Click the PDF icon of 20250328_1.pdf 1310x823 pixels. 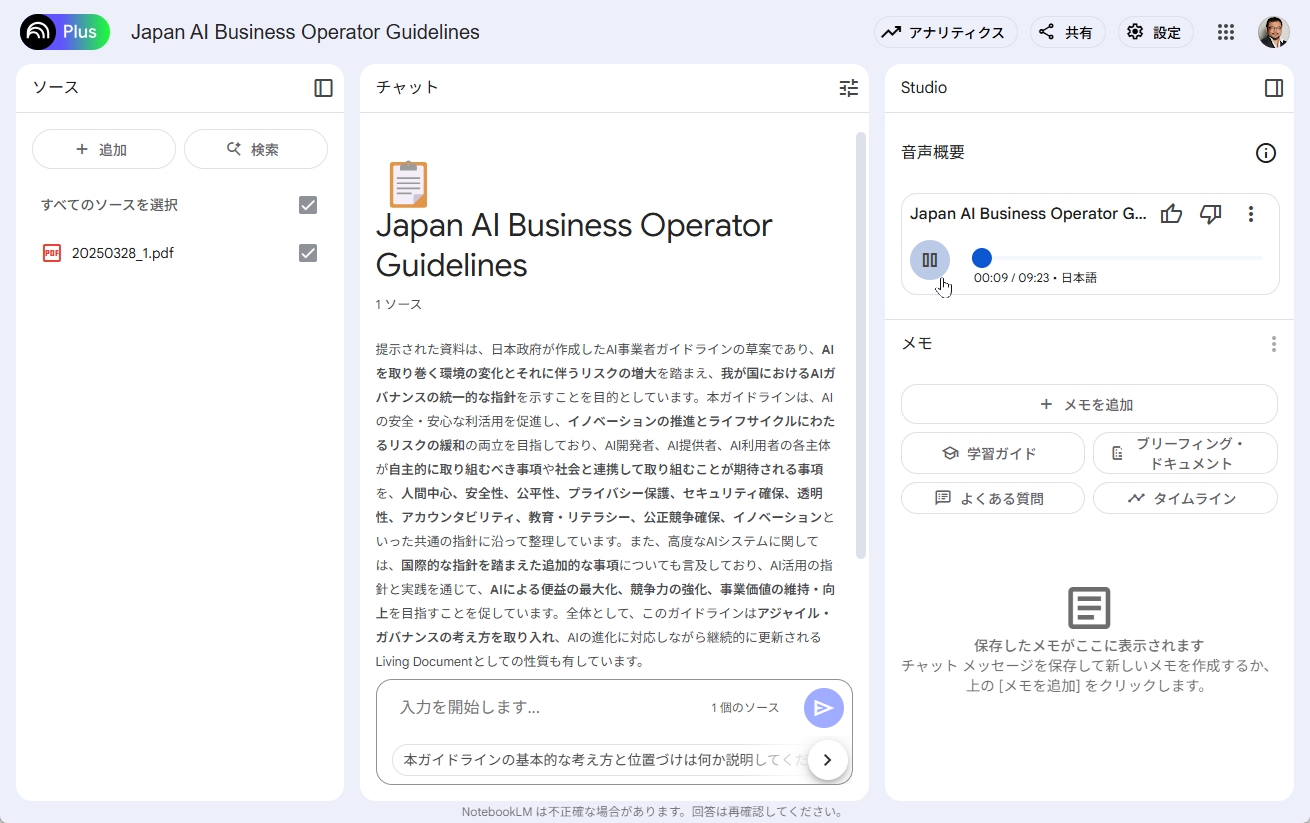52,253
